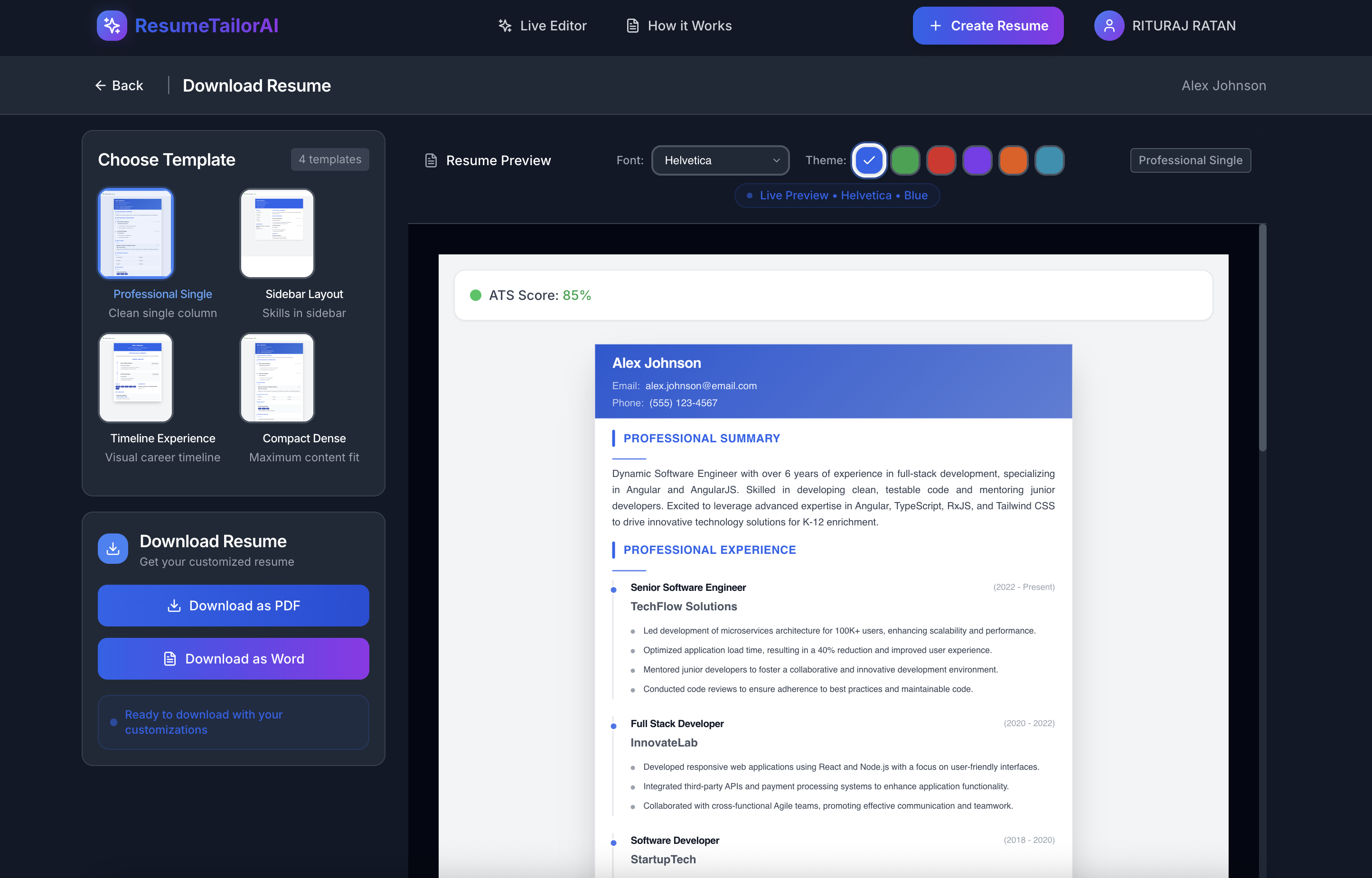The height and width of the screenshot is (878, 1372).
Task: Click the download icon beside Download Resume heading
Action: pos(113,549)
